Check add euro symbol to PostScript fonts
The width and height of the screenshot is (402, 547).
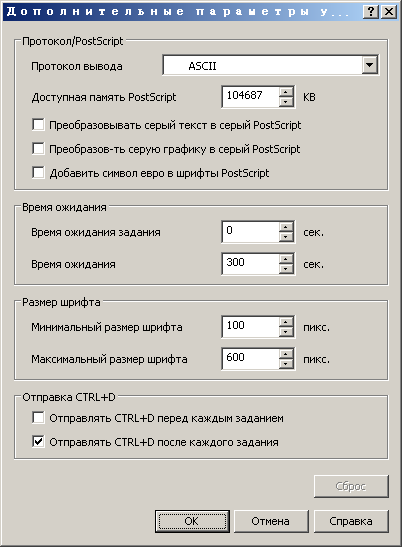(38, 172)
